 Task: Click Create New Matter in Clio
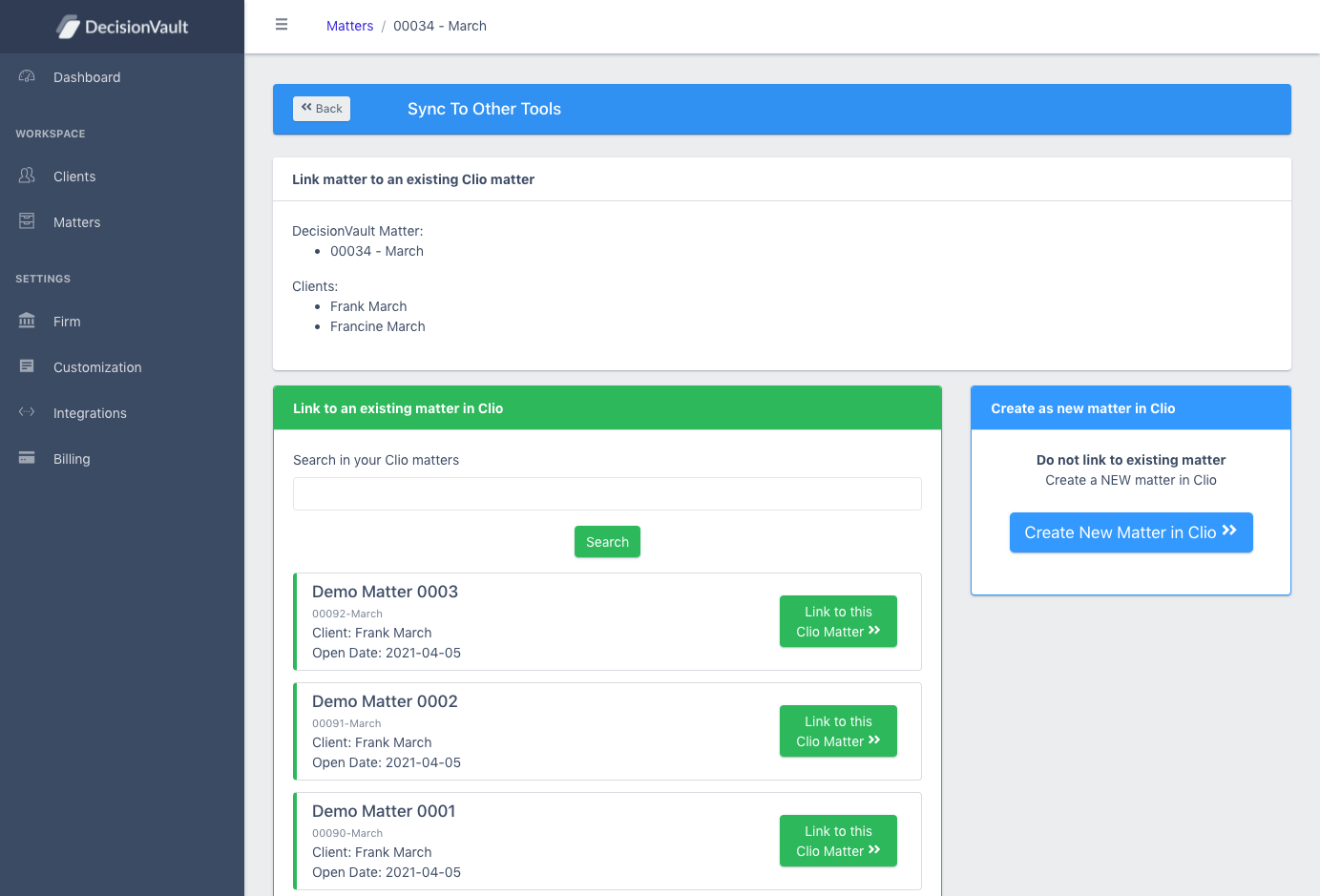click(1131, 532)
